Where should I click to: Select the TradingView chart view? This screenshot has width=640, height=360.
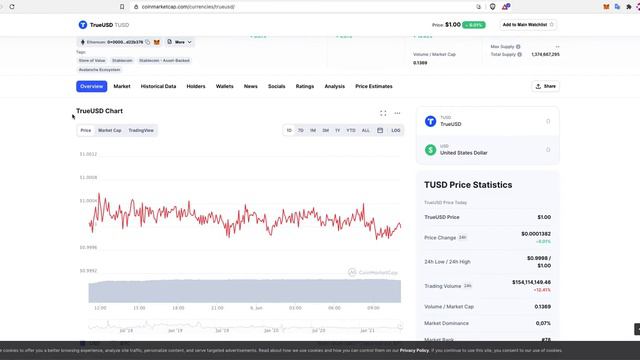pos(141,131)
